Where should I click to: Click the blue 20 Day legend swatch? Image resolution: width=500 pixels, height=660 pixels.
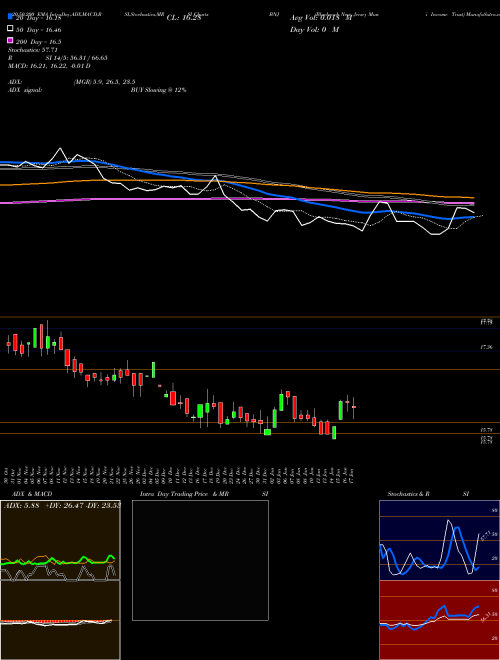click(10, 16)
